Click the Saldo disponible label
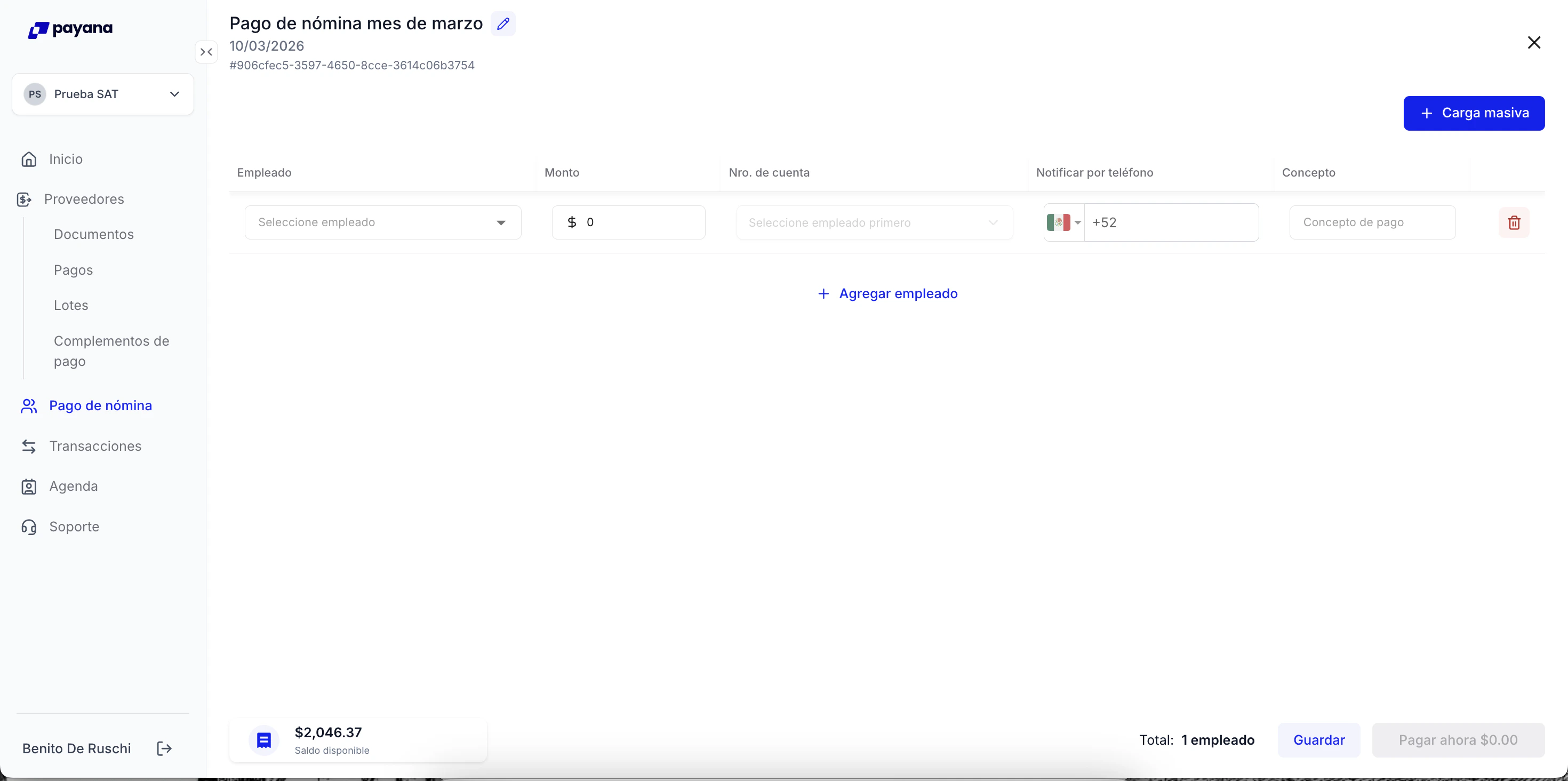Image resolution: width=1568 pixels, height=781 pixels. click(x=332, y=751)
